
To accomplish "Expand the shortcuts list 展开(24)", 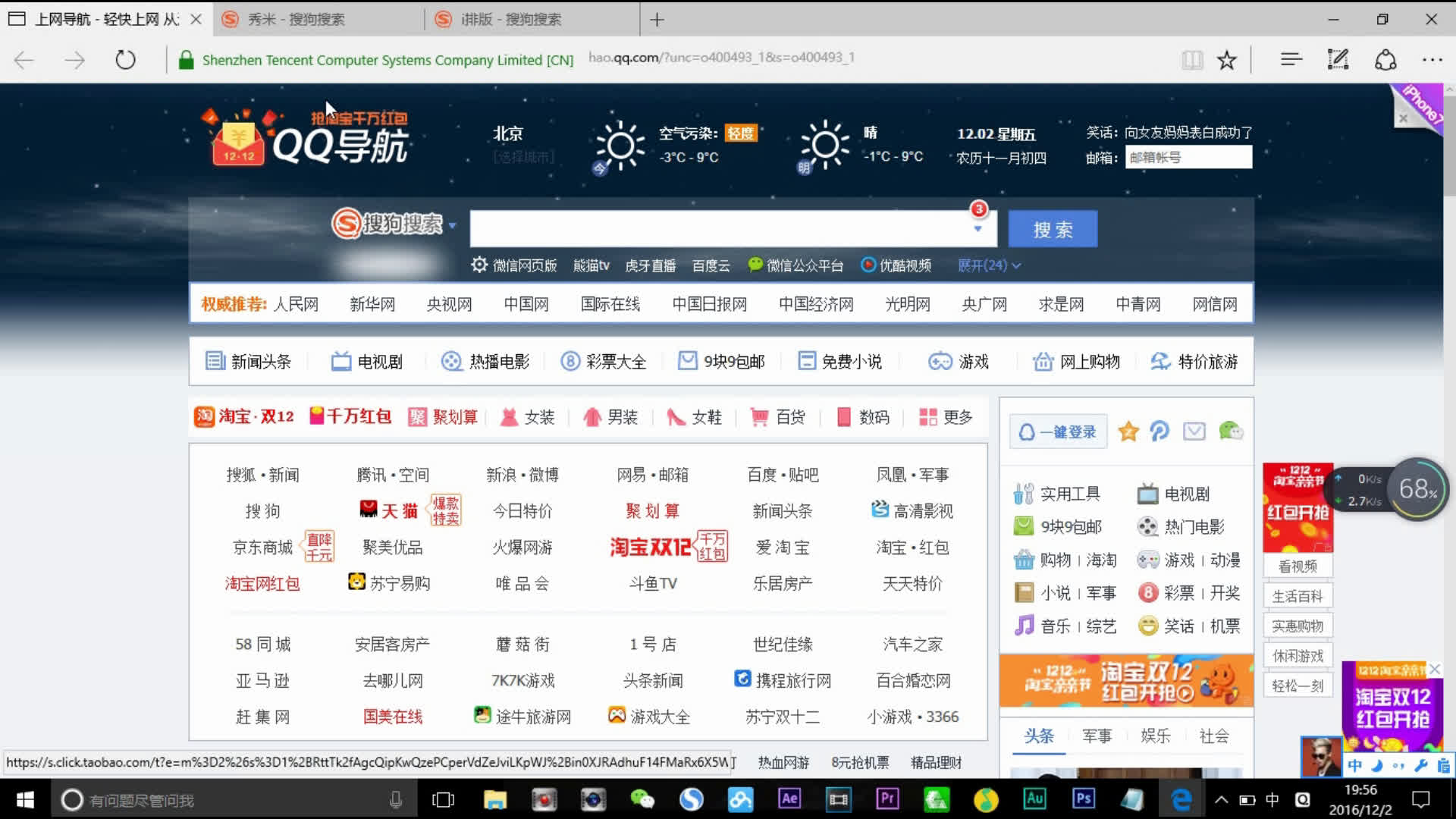I will [x=989, y=265].
